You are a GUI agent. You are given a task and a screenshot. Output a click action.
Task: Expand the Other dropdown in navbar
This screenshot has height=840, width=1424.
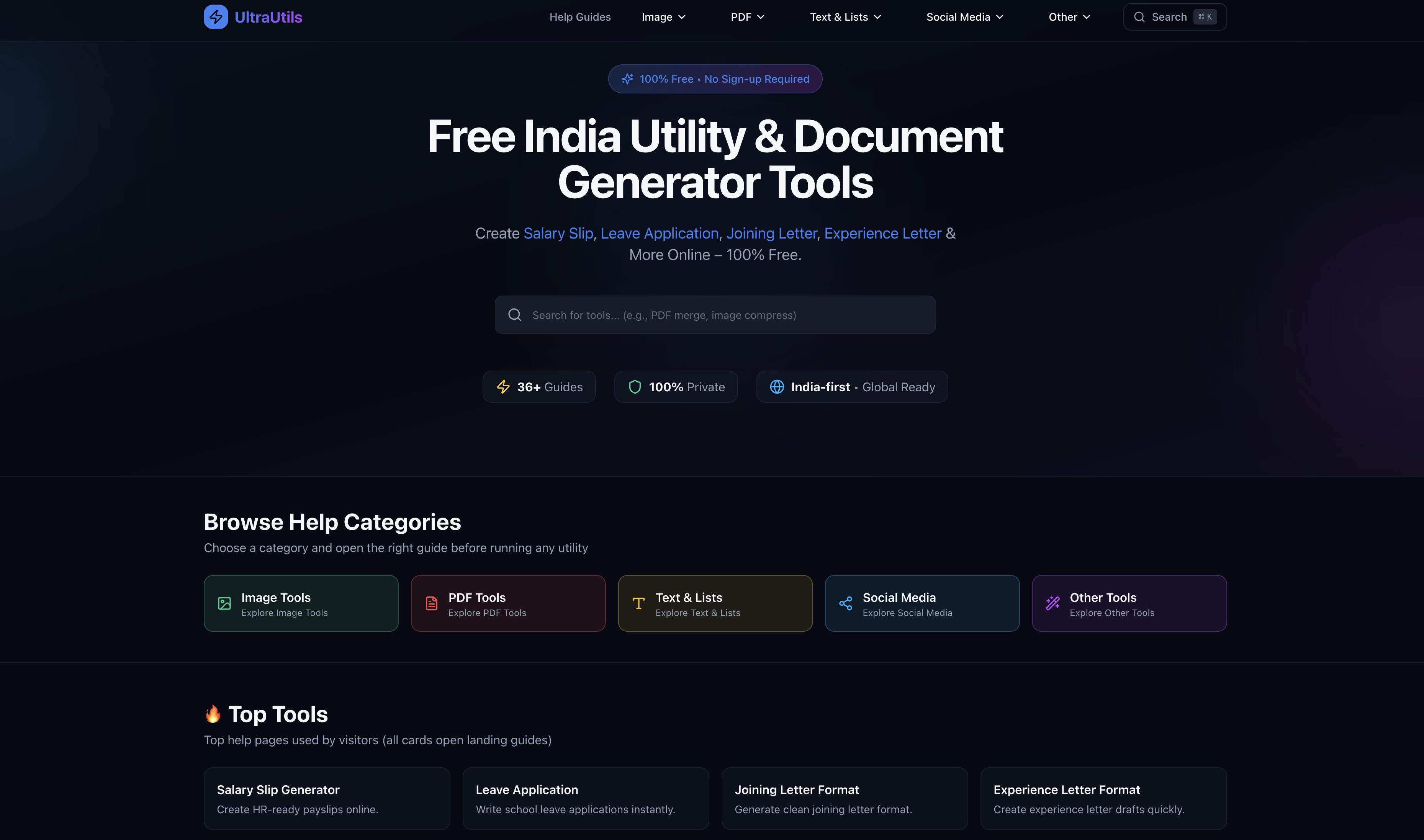click(x=1069, y=17)
